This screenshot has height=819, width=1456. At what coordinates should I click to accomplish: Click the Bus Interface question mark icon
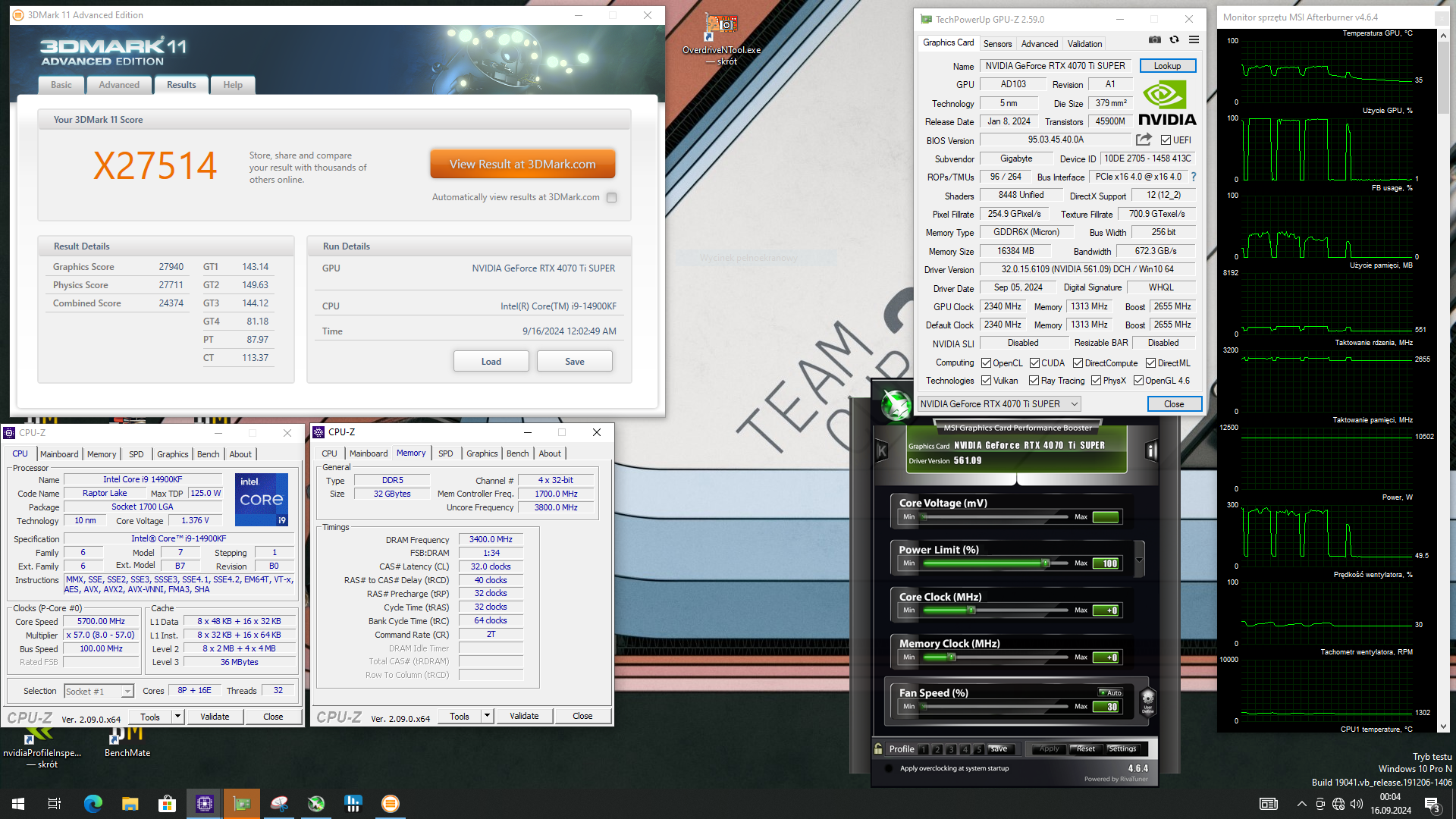pyautogui.click(x=1194, y=177)
